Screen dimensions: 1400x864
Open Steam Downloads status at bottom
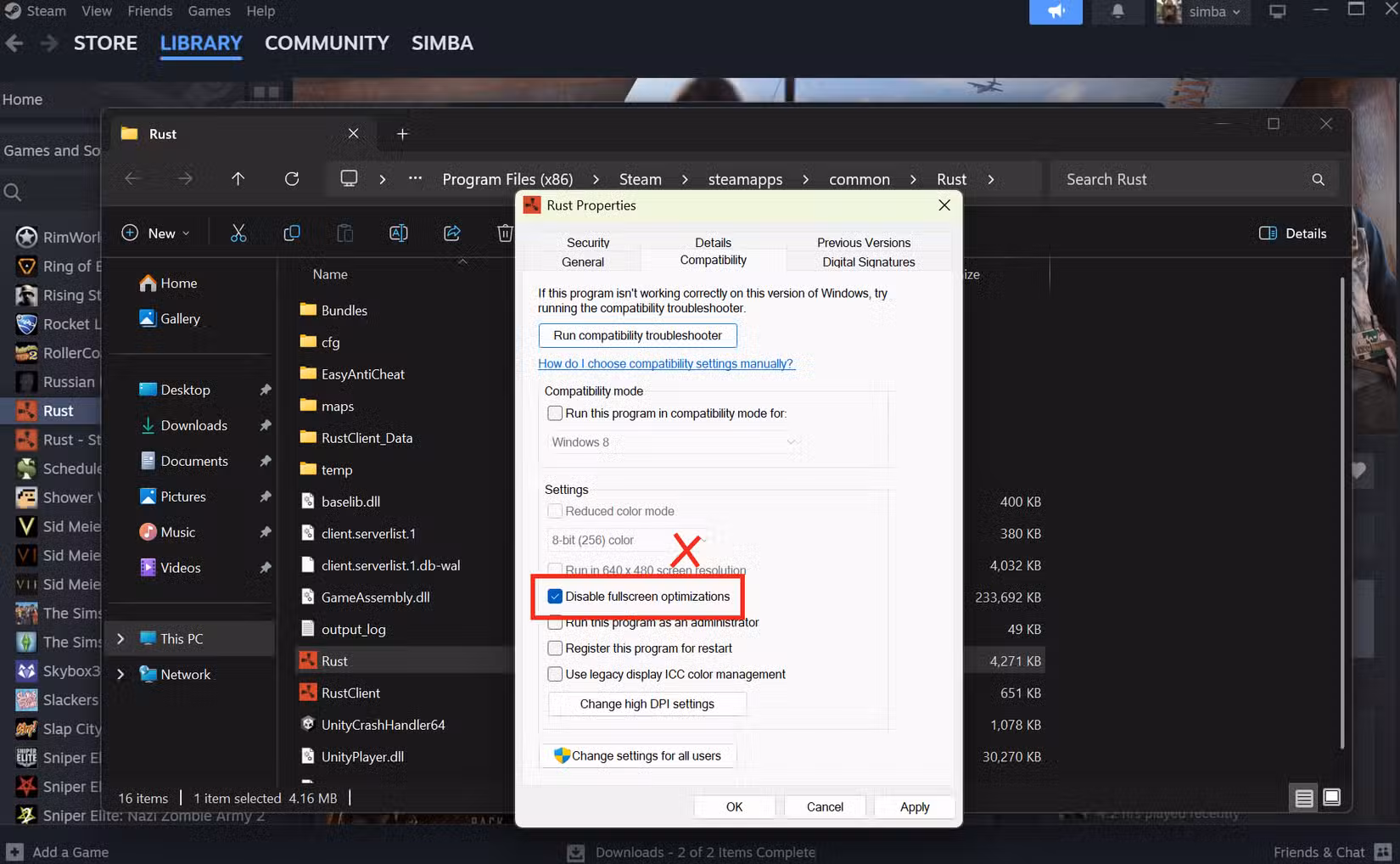(692, 852)
